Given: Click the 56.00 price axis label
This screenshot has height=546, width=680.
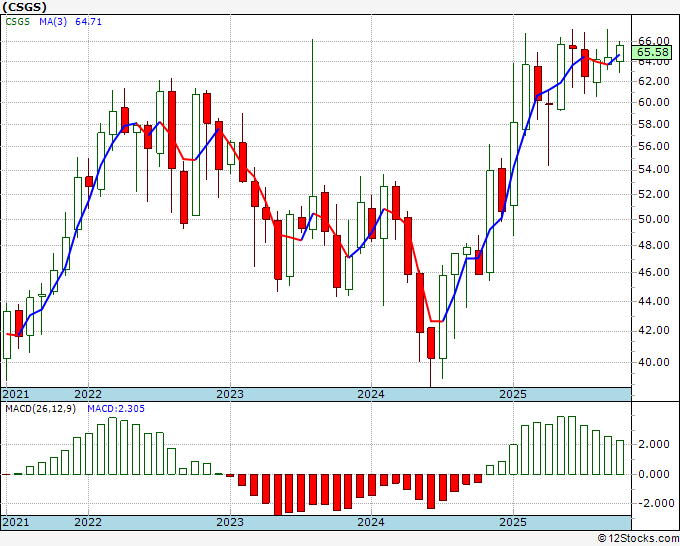Looking at the screenshot, I should click(654, 146).
